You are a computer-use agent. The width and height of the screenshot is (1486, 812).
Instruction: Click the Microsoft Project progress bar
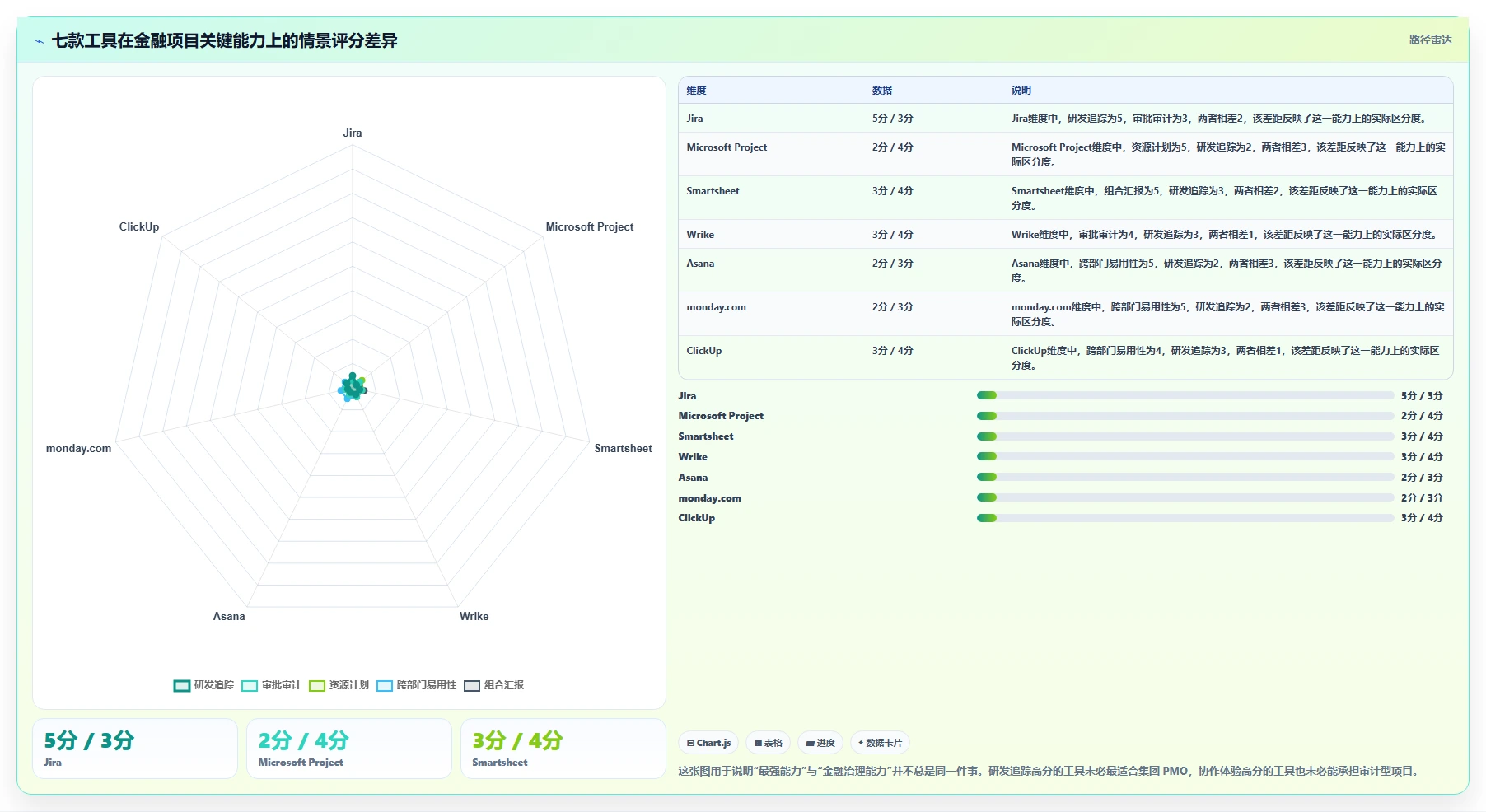[1185, 416]
